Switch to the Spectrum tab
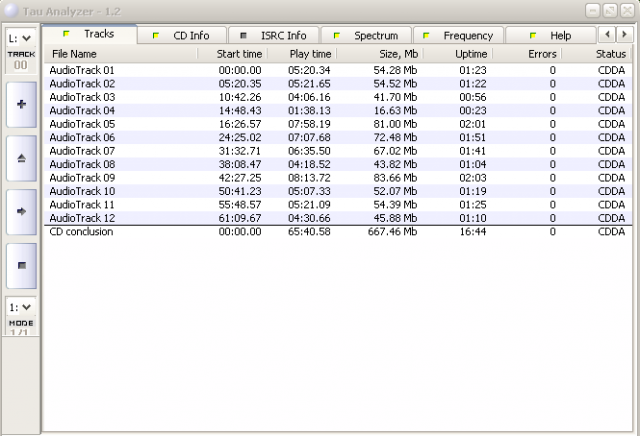Image resolution: width=640 pixels, height=436 pixels. (366, 36)
